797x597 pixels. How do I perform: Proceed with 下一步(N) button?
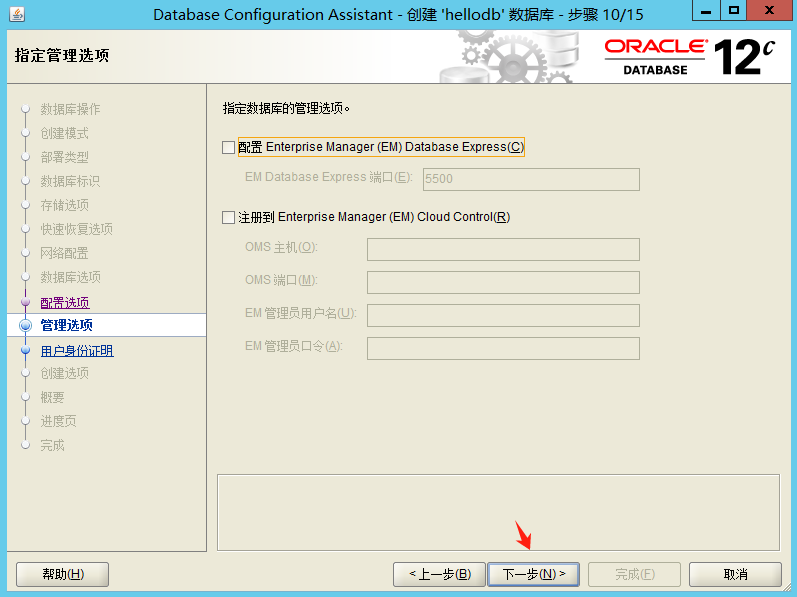pos(534,575)
